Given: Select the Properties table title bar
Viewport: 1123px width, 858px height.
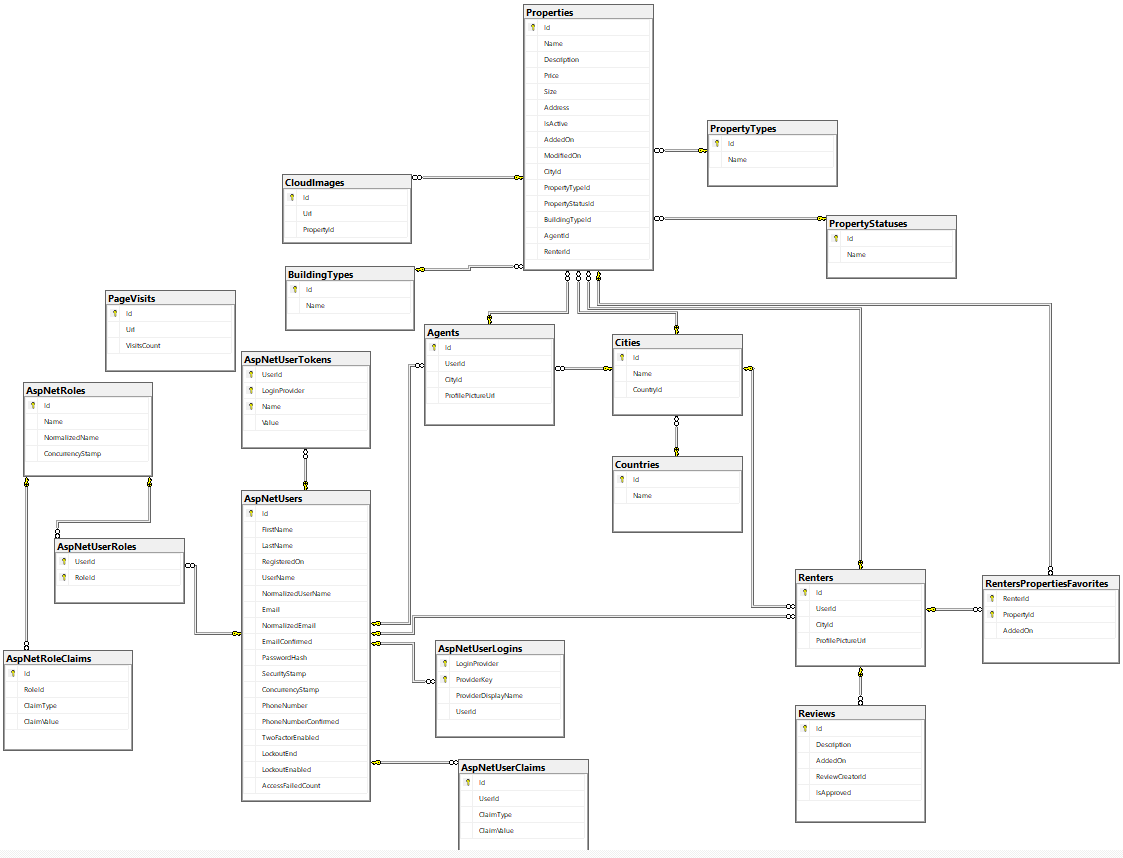Looking at the screenshot, I should [586, 11].
